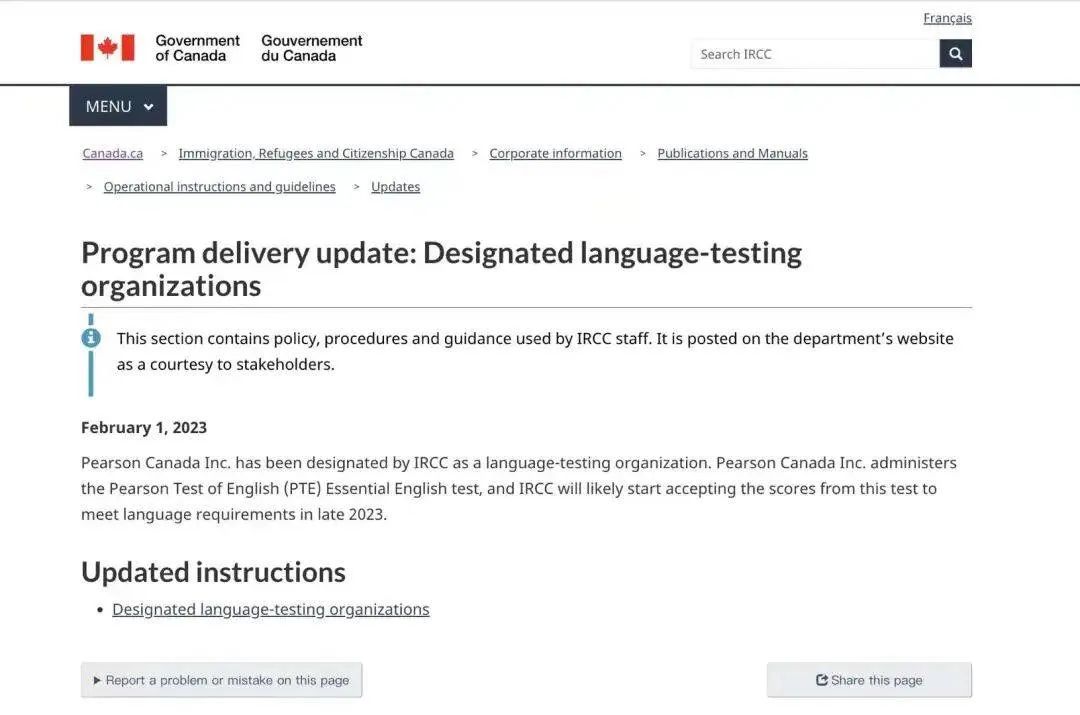This screenshot has width=1080, height=715.
Task: Open Canada.ca breadcrumb link
Action: pyautogui.click(x=113, y=154)
